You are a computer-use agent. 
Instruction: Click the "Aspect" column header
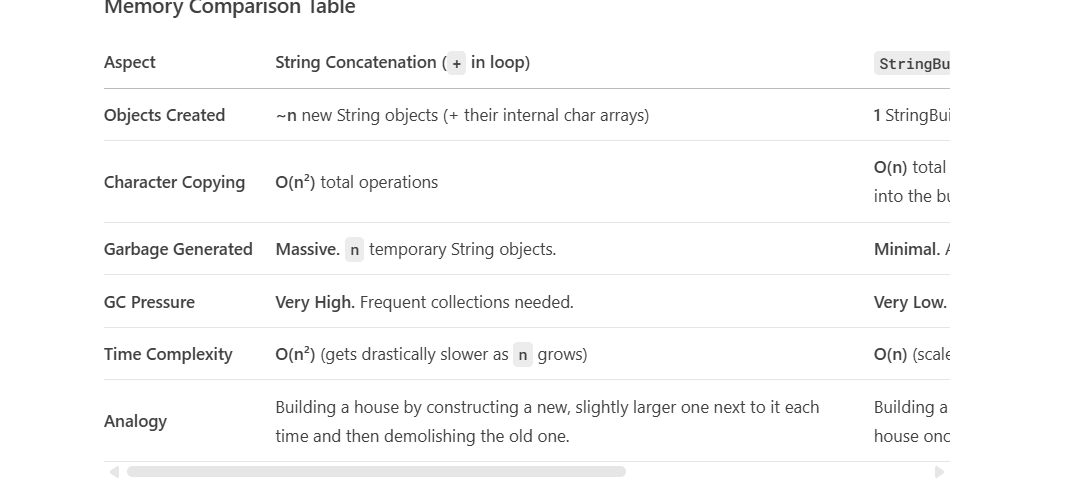tap(130, 62)
